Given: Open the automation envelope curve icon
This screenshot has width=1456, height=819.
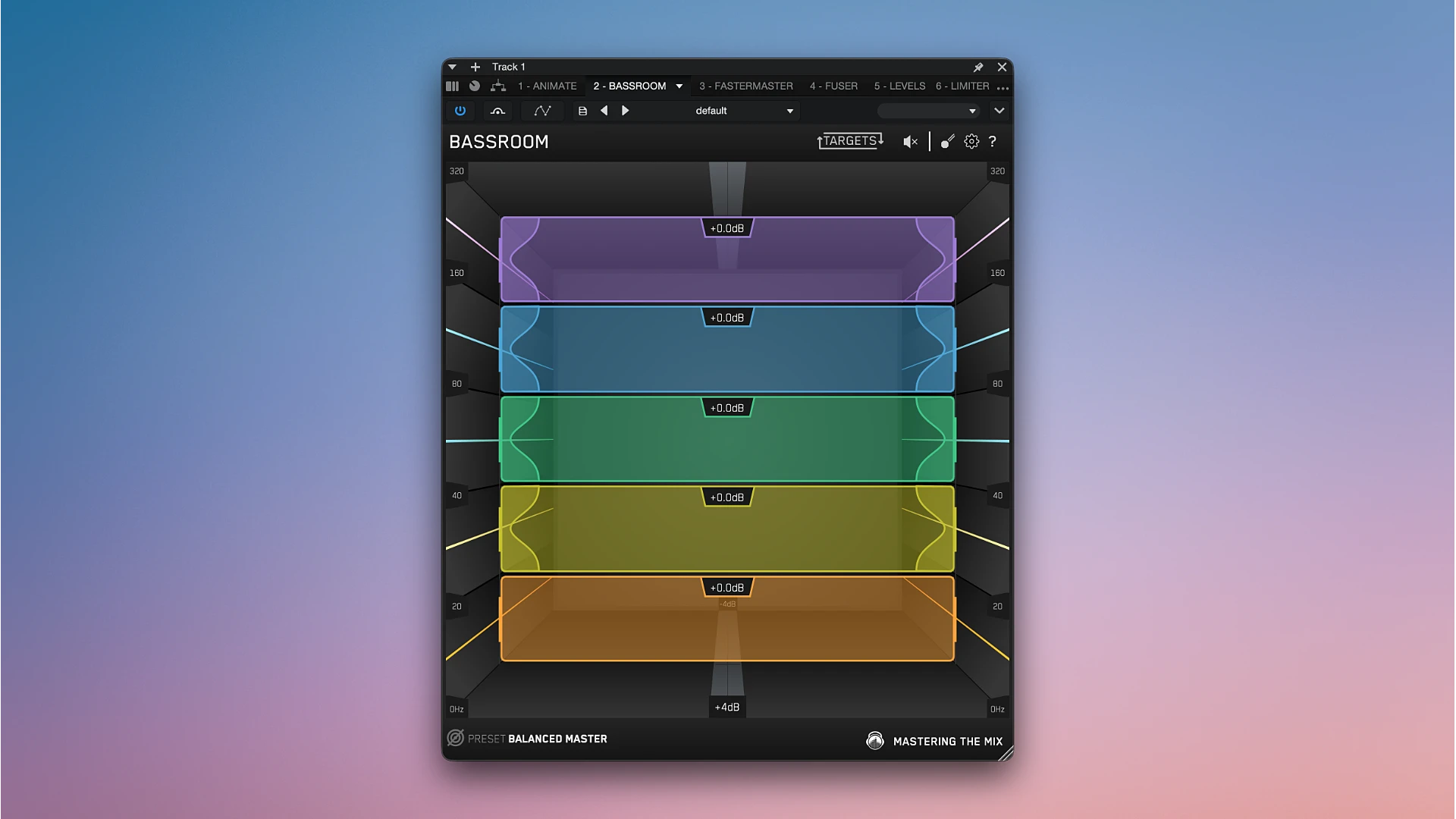Looking at the screenshot, I should coord(542,111).
